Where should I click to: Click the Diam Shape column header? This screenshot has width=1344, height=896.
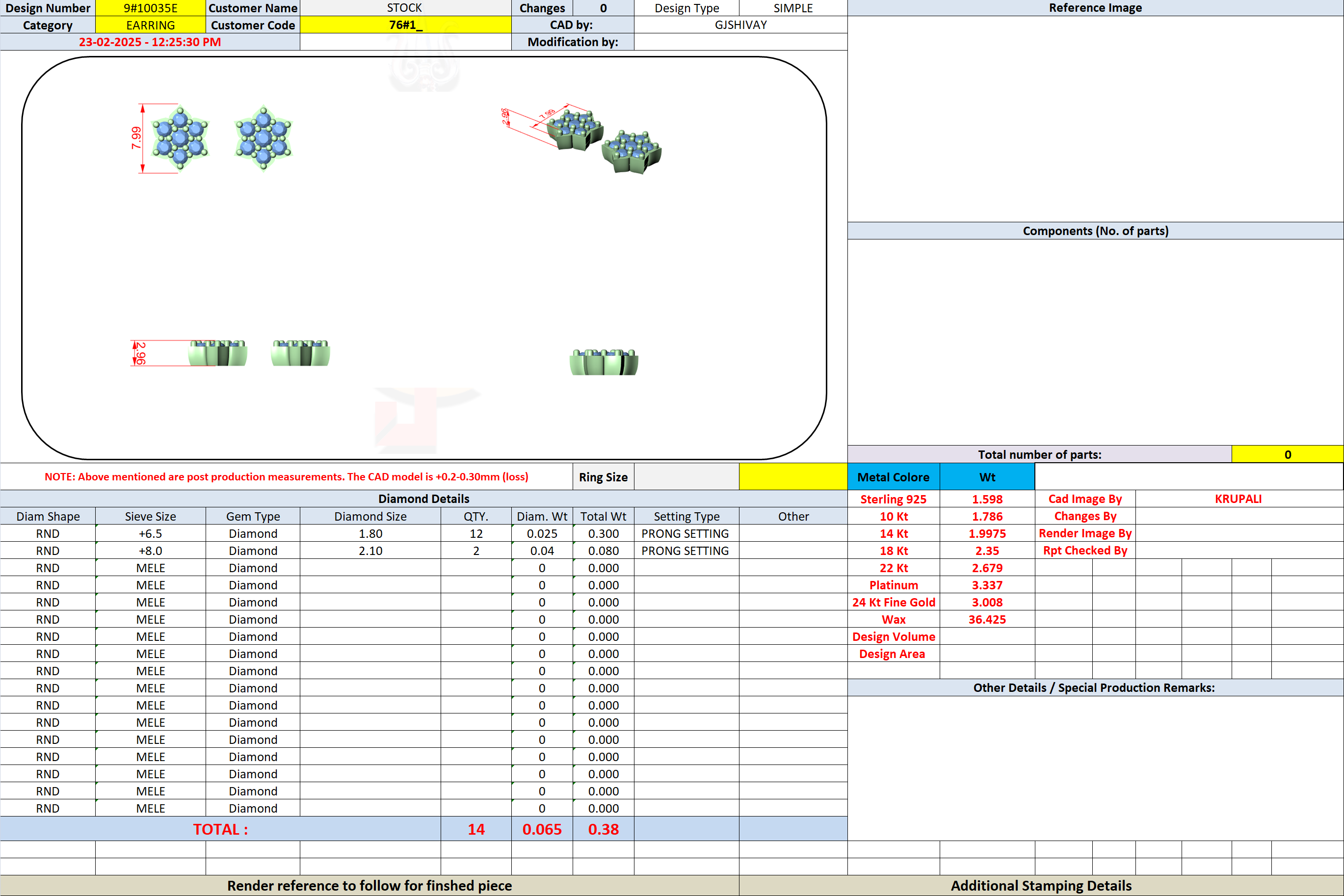[x=48, y=517]
